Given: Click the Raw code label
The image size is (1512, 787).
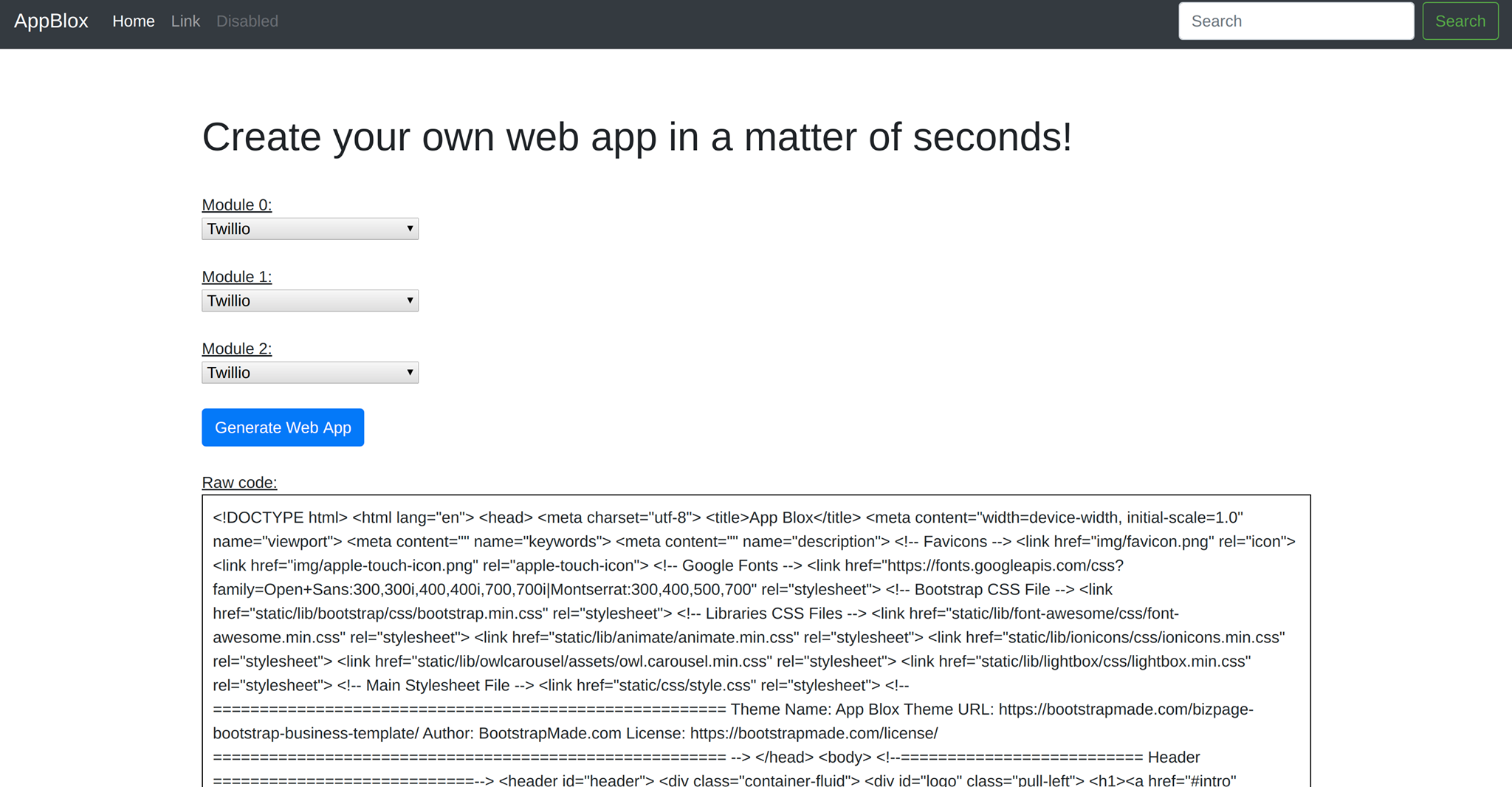Looking at the screenshot, I should 239,483.
